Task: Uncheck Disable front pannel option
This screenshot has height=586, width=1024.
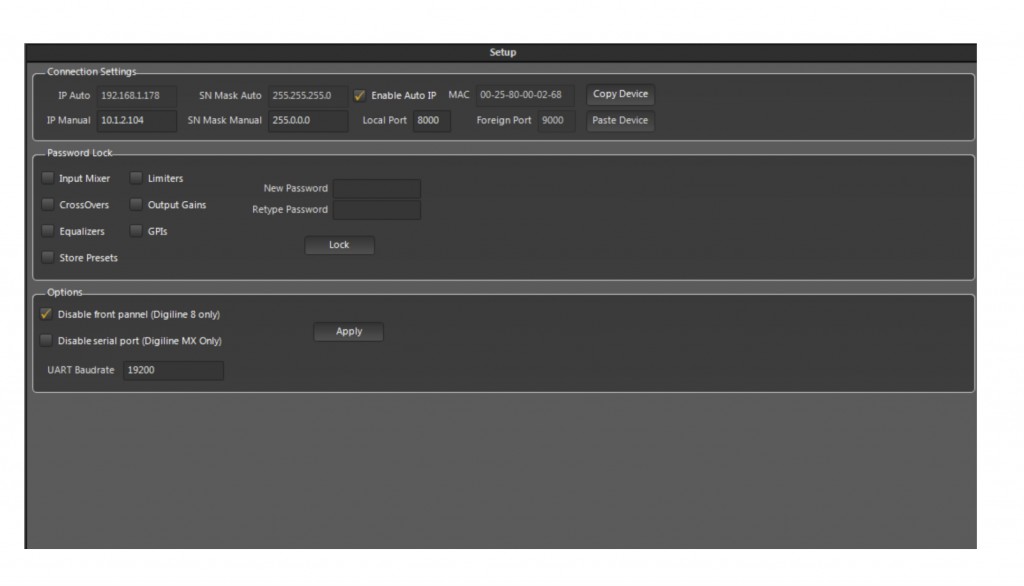Action: (x=46, y=314)
